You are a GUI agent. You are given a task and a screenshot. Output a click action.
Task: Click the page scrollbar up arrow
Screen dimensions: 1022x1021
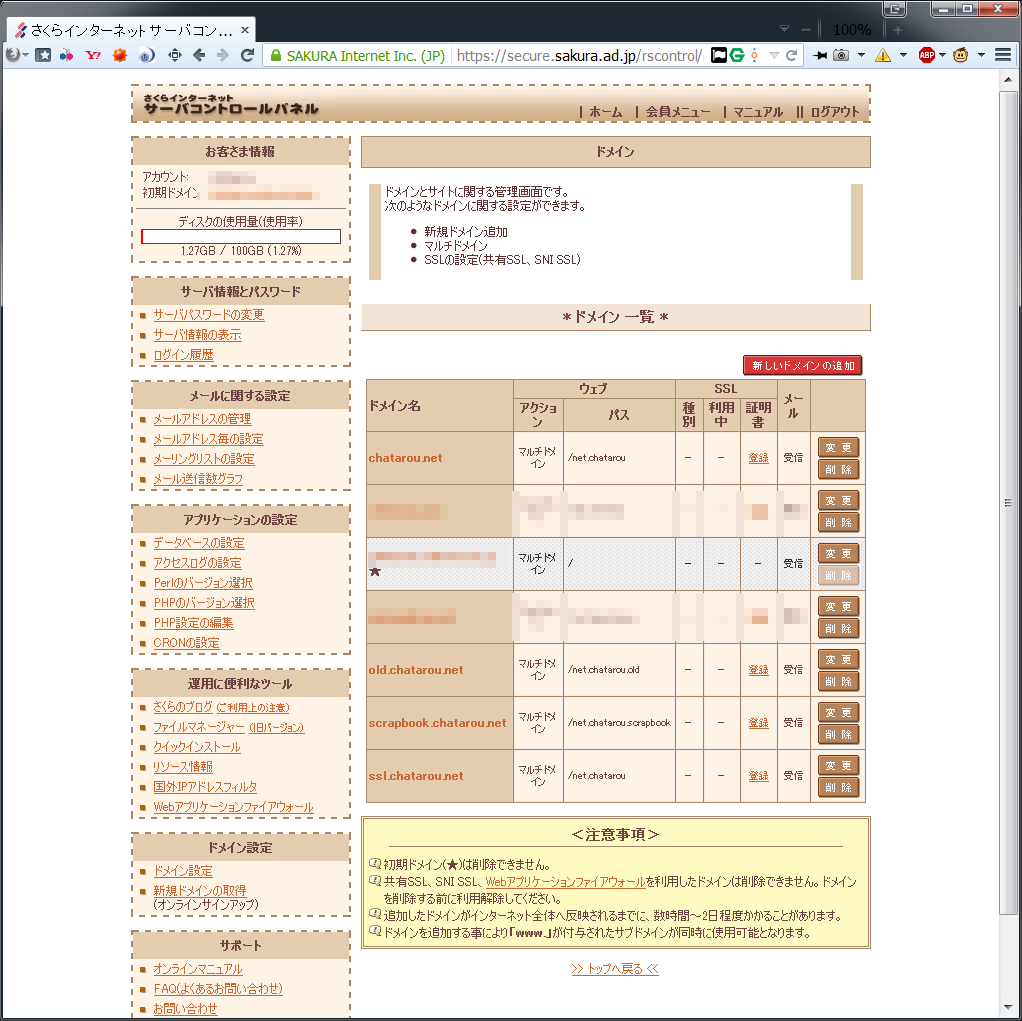[1008, 80]
